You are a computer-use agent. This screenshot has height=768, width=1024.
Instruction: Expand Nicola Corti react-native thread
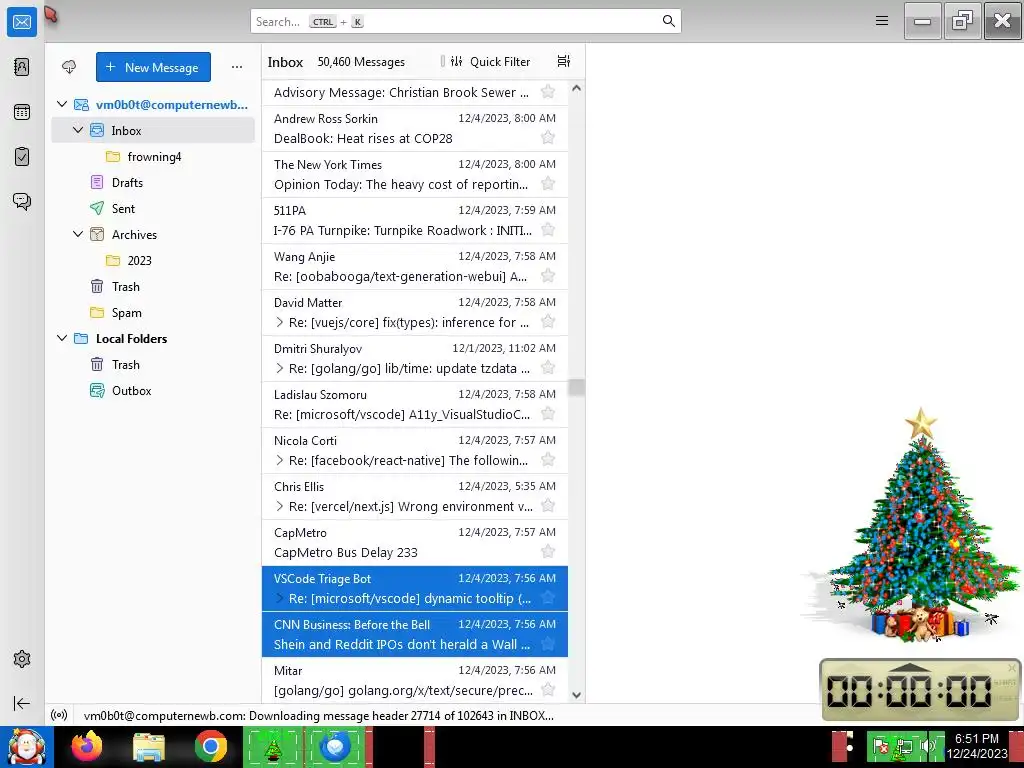[280, 460]
